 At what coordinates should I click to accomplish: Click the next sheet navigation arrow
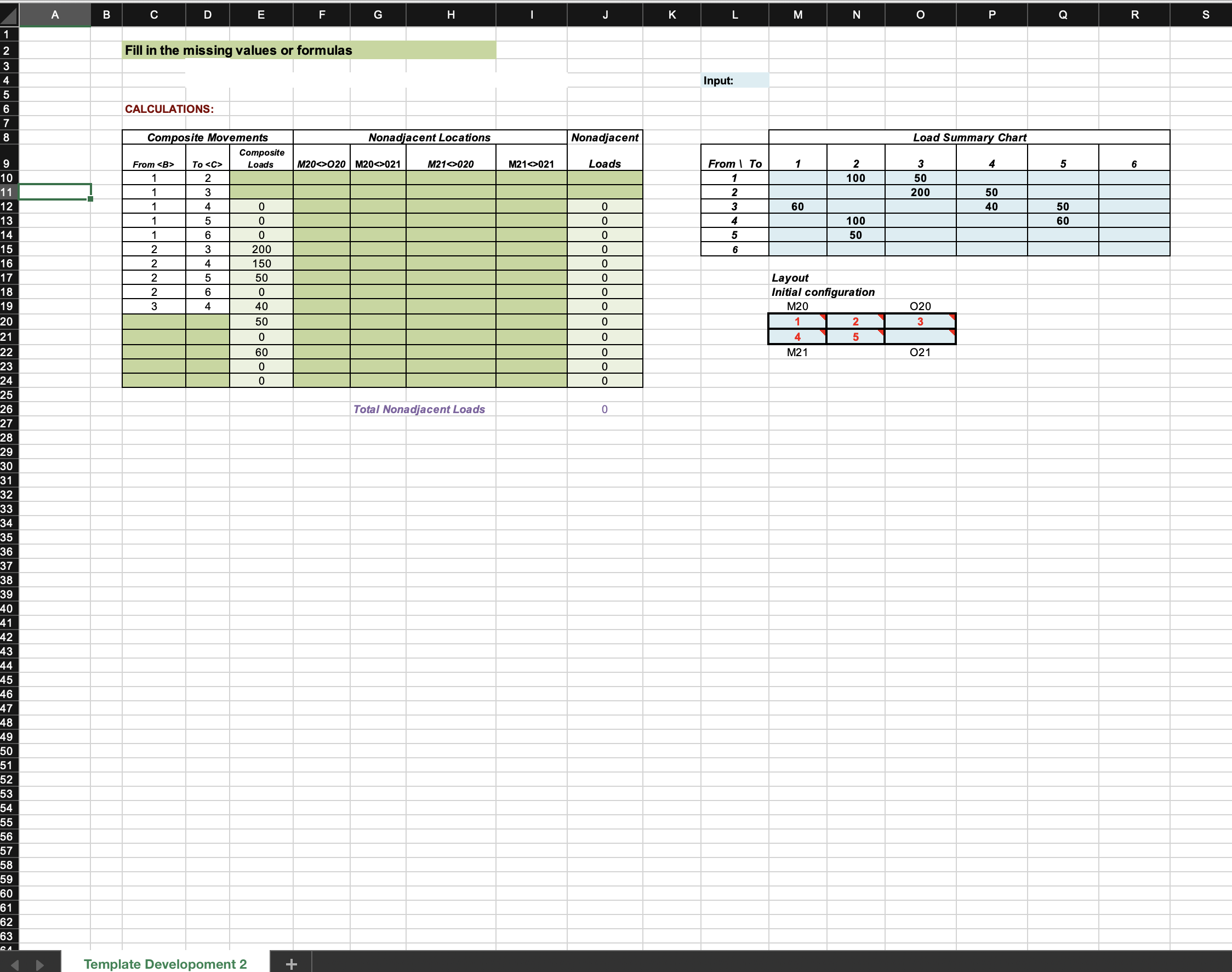point(40,964)
